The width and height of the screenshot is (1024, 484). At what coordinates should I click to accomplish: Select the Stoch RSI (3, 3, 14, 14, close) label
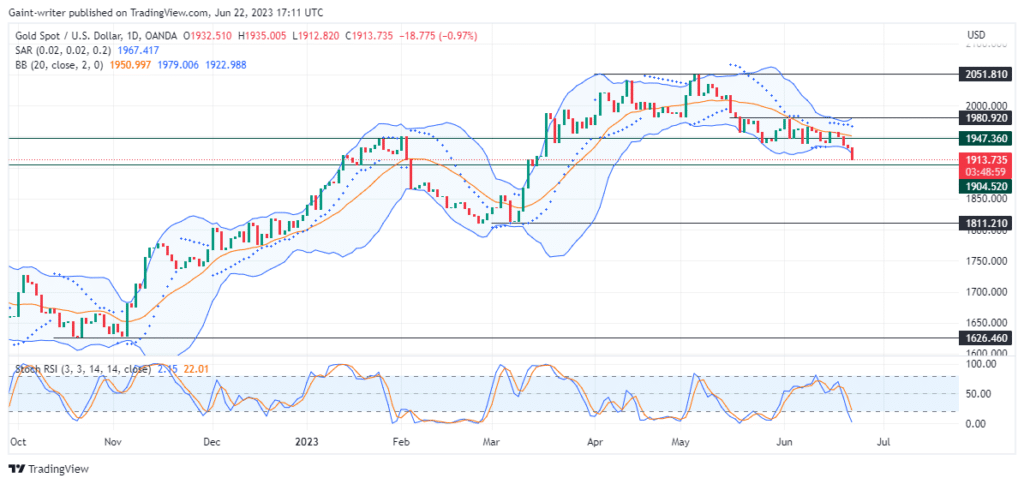[x=83, y=369]
